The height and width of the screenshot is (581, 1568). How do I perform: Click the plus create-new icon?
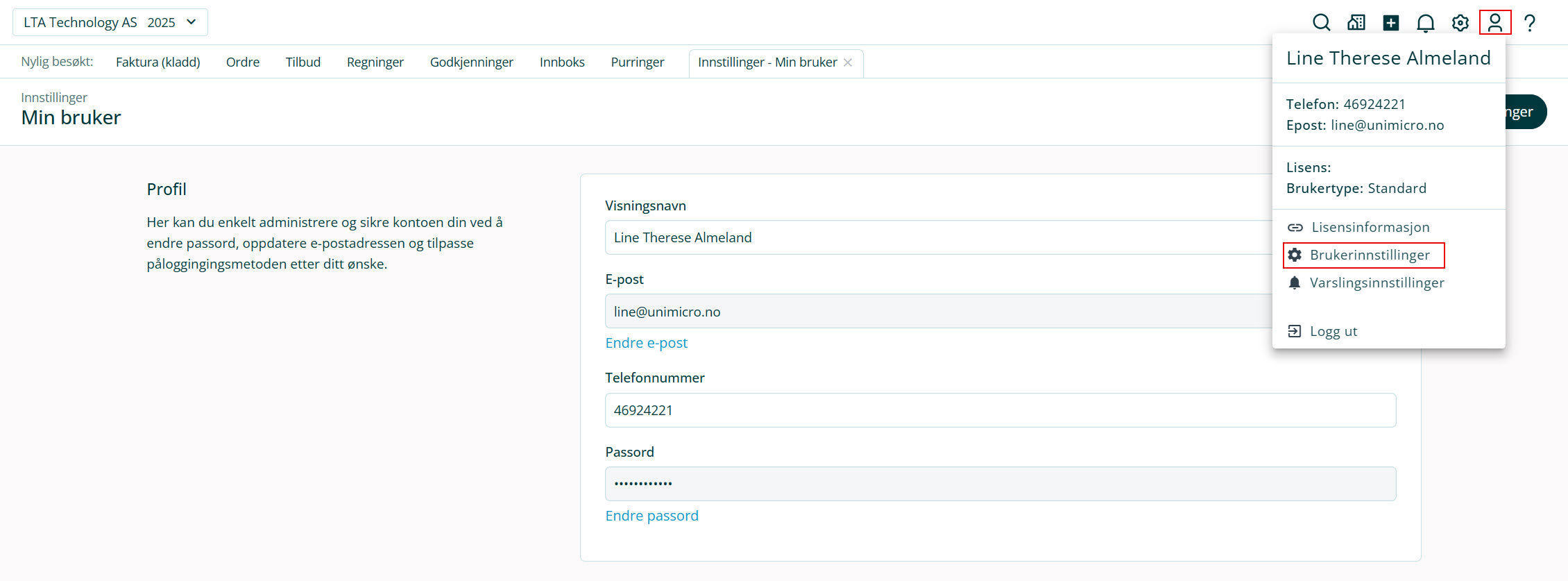point(1390,23)
